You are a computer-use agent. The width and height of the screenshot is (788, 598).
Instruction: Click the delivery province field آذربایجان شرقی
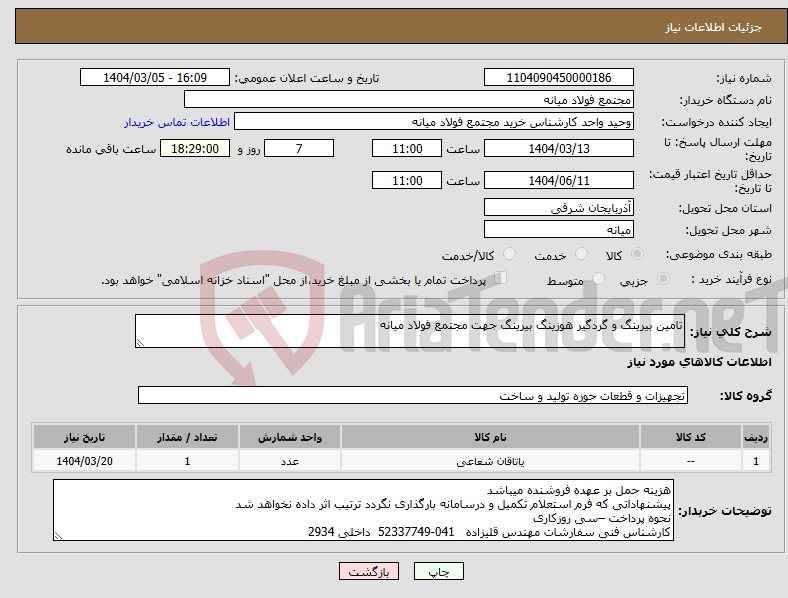[558, 207]
